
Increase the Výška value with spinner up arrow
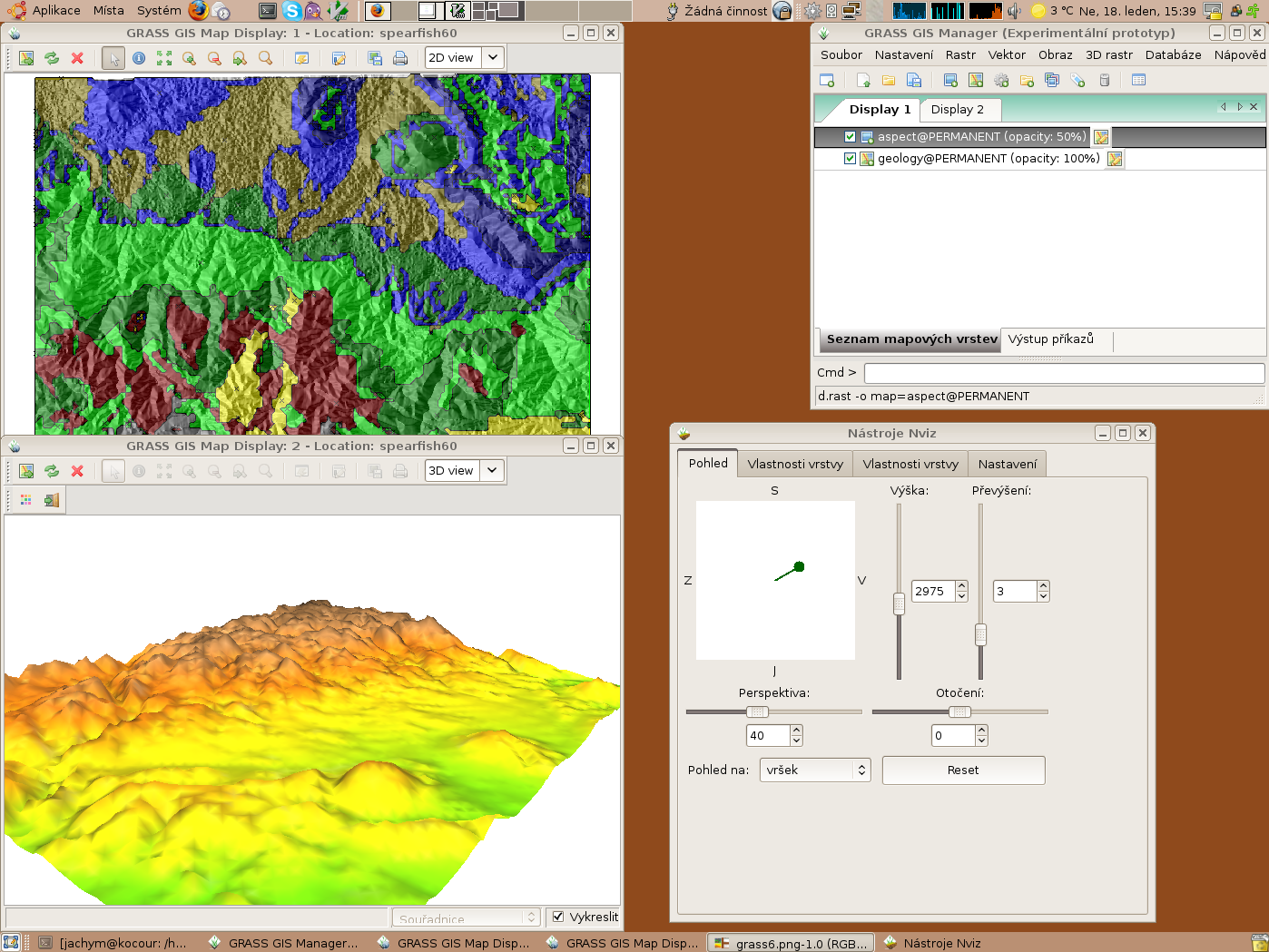[x=962, y=586]
